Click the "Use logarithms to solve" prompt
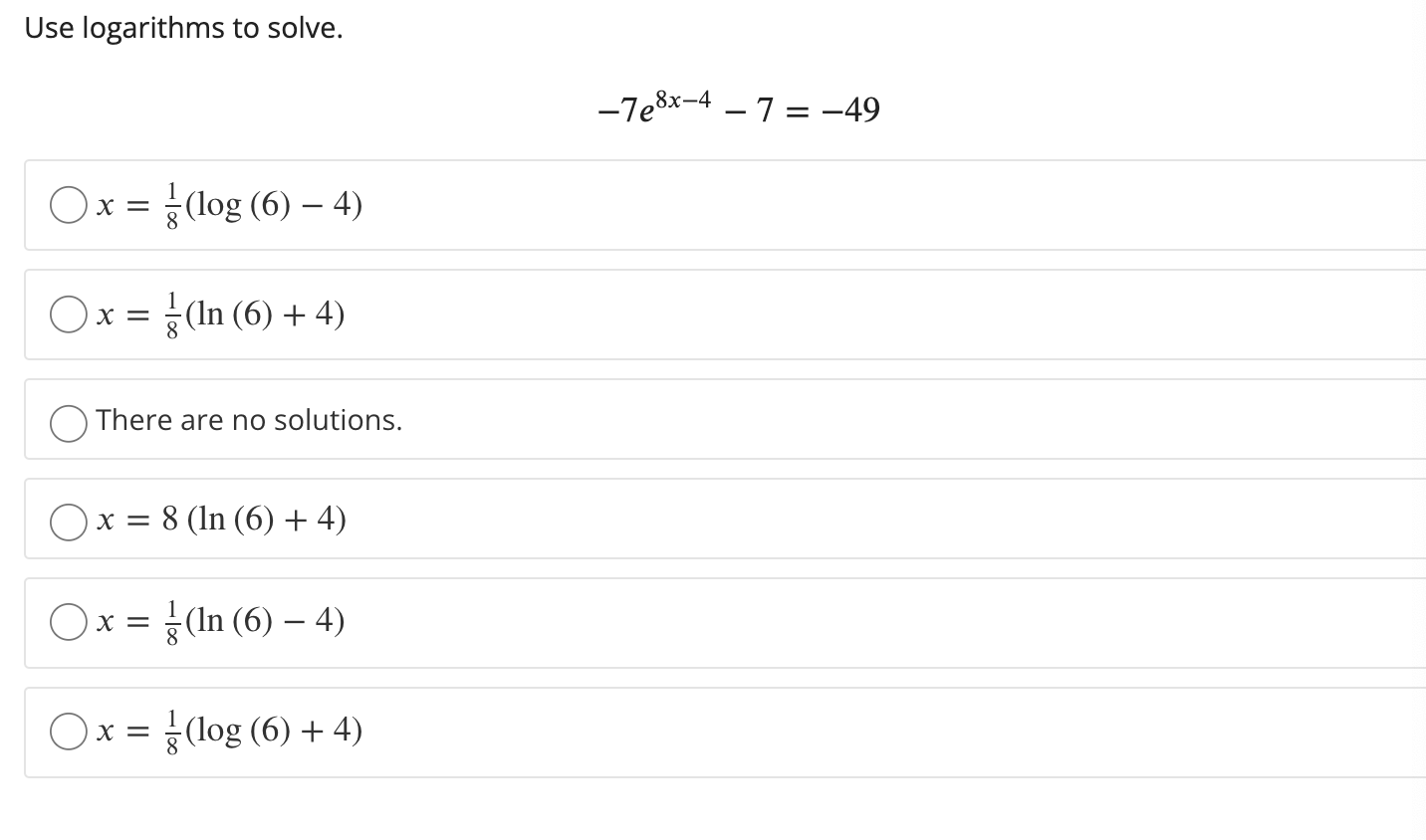 [183, 28]
